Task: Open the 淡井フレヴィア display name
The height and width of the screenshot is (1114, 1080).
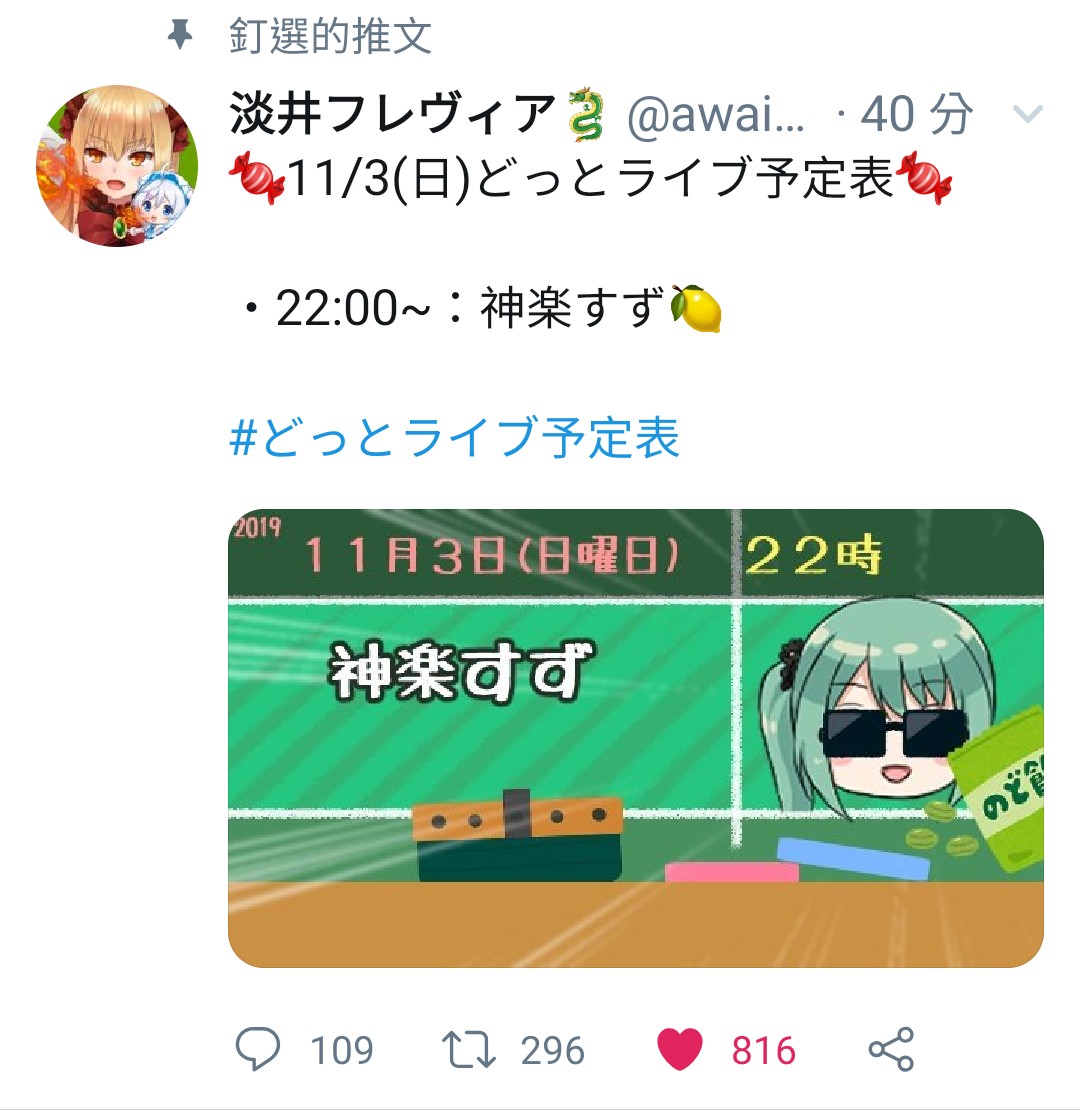Action: [392, 114]
